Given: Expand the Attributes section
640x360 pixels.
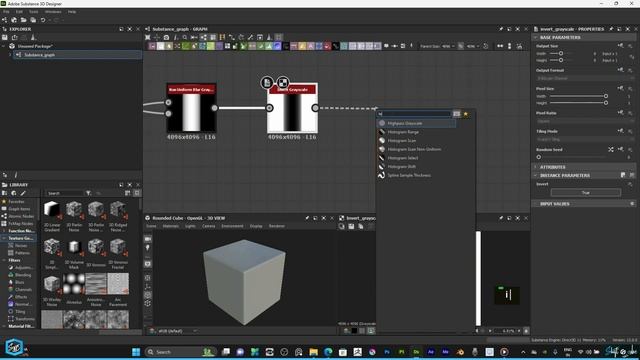Looking at the screenshot, I should (x=536, y=167).
